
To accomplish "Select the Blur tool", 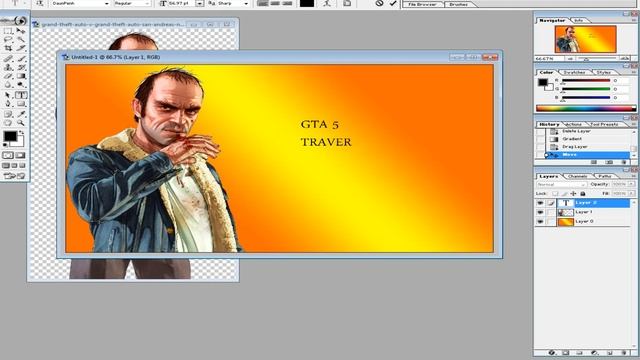I will [x=8, y=84].
